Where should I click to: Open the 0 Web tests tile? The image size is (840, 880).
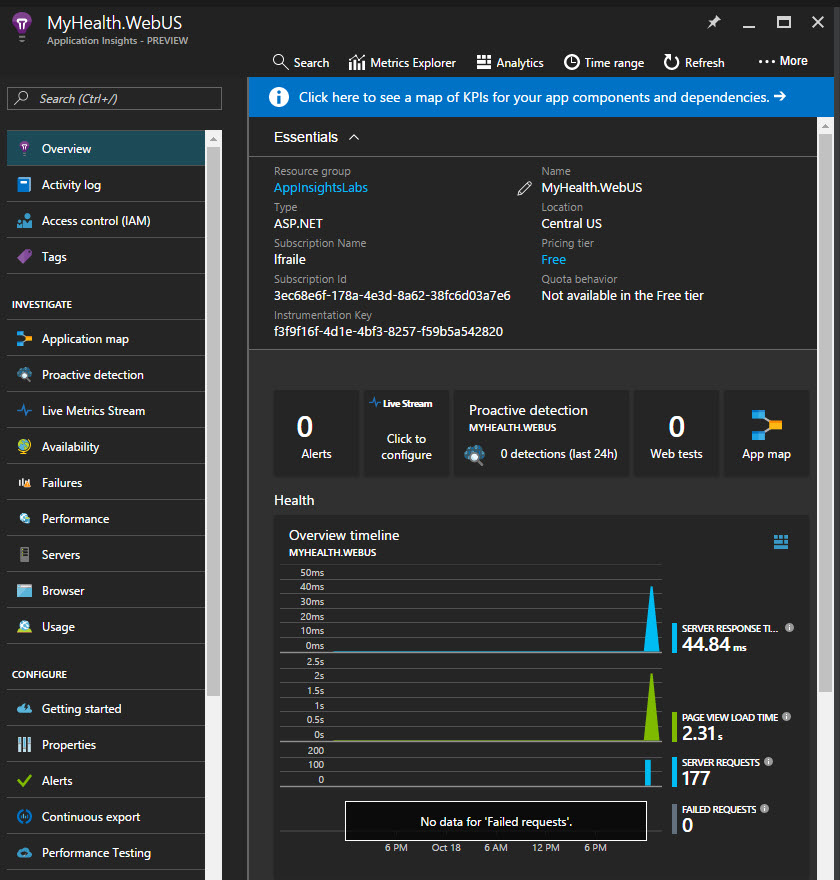676,433
